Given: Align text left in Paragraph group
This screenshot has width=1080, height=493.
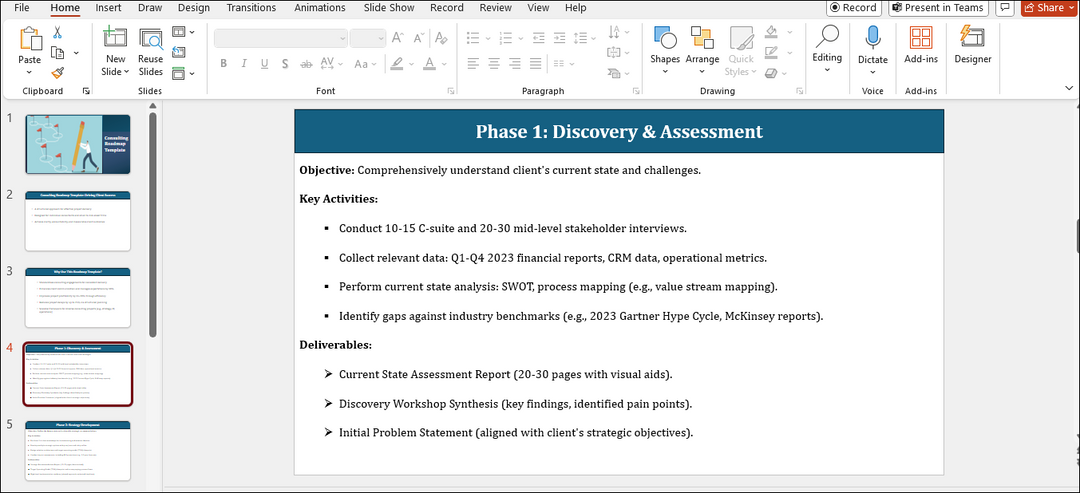Looking at the screenshot, I should (472, 63).
